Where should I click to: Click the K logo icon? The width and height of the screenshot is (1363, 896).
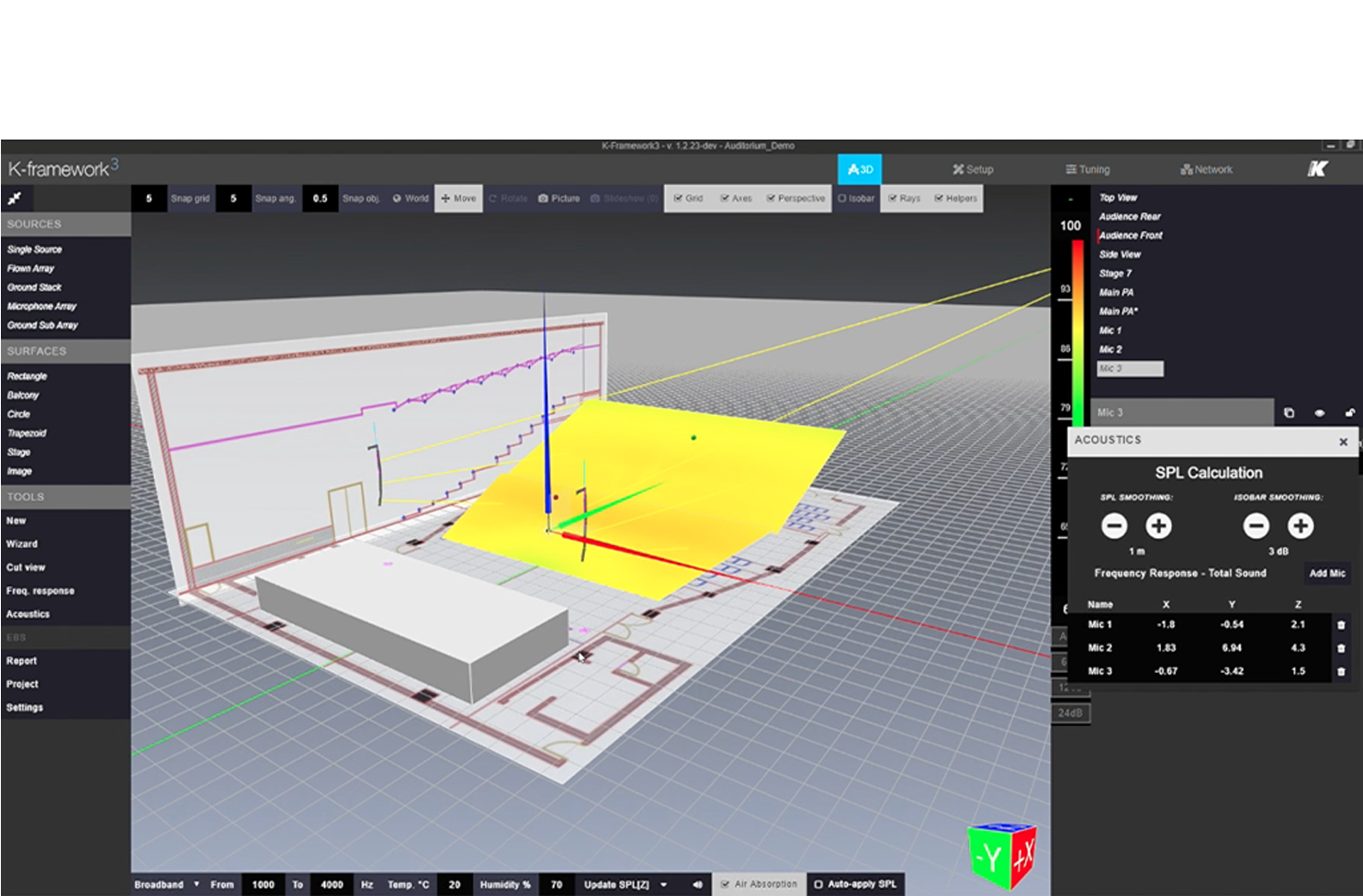pos(1317,169)
